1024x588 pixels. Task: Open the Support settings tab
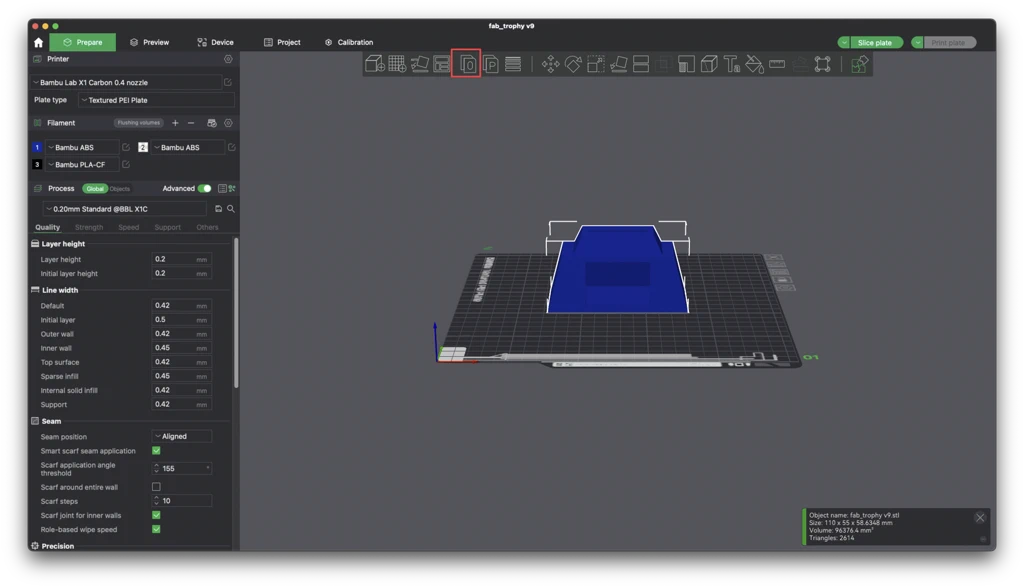point(167,227)
